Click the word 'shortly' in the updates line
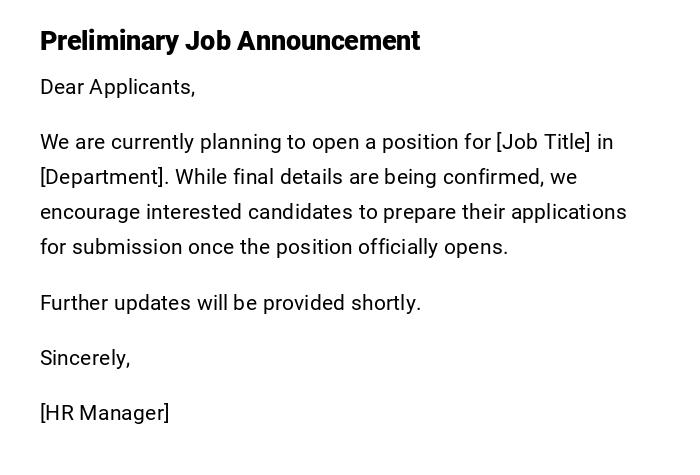The width and height of the screenshot is (700, 475). (x=385, y=303)
